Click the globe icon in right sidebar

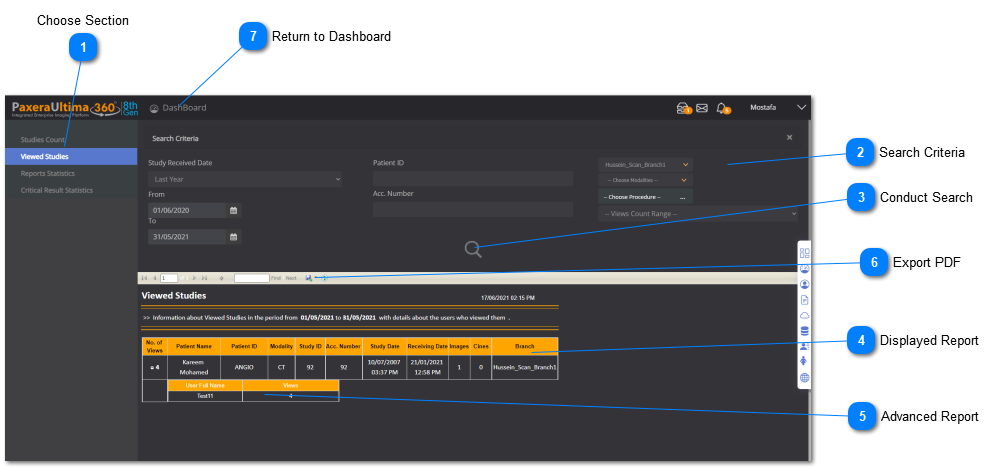(805, 378)
